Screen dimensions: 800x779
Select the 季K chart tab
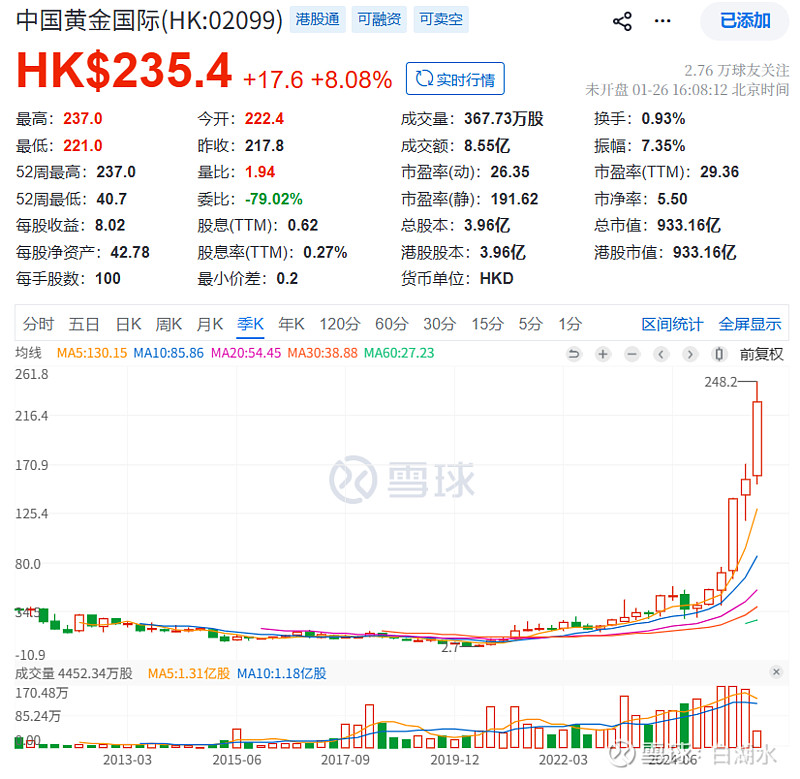pos(250,324)
